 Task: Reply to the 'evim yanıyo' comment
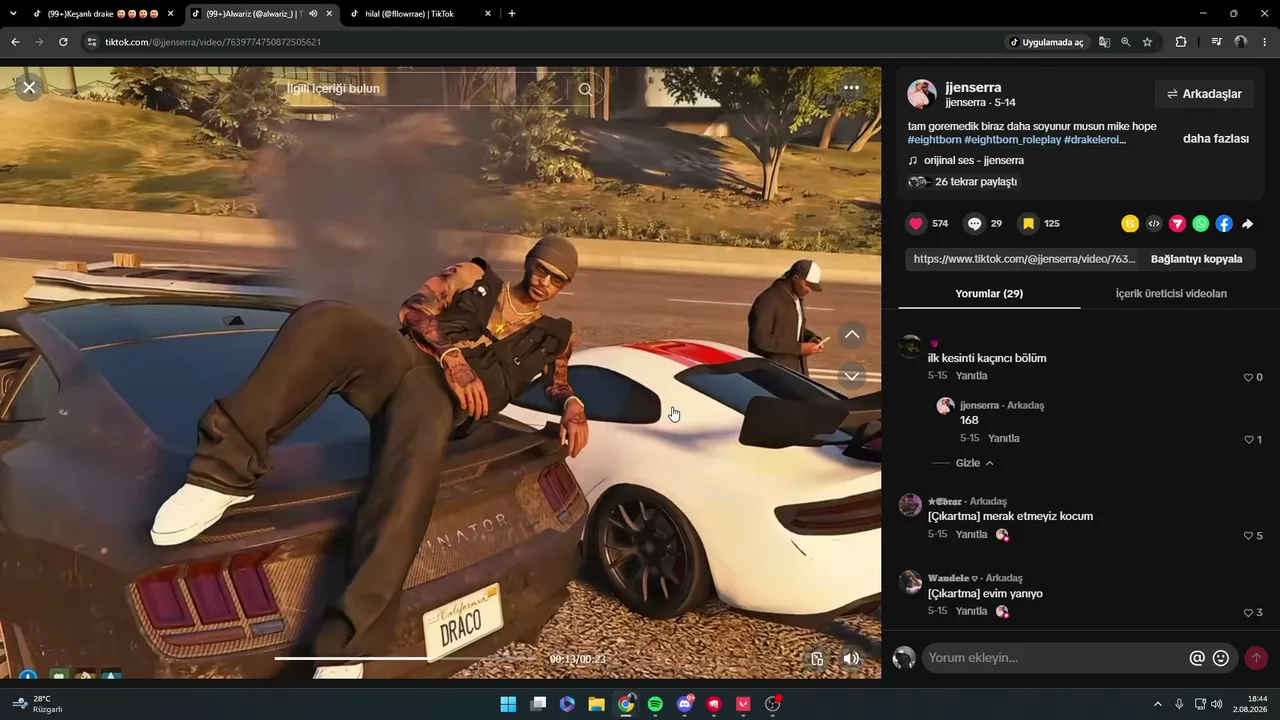point(971,611)
